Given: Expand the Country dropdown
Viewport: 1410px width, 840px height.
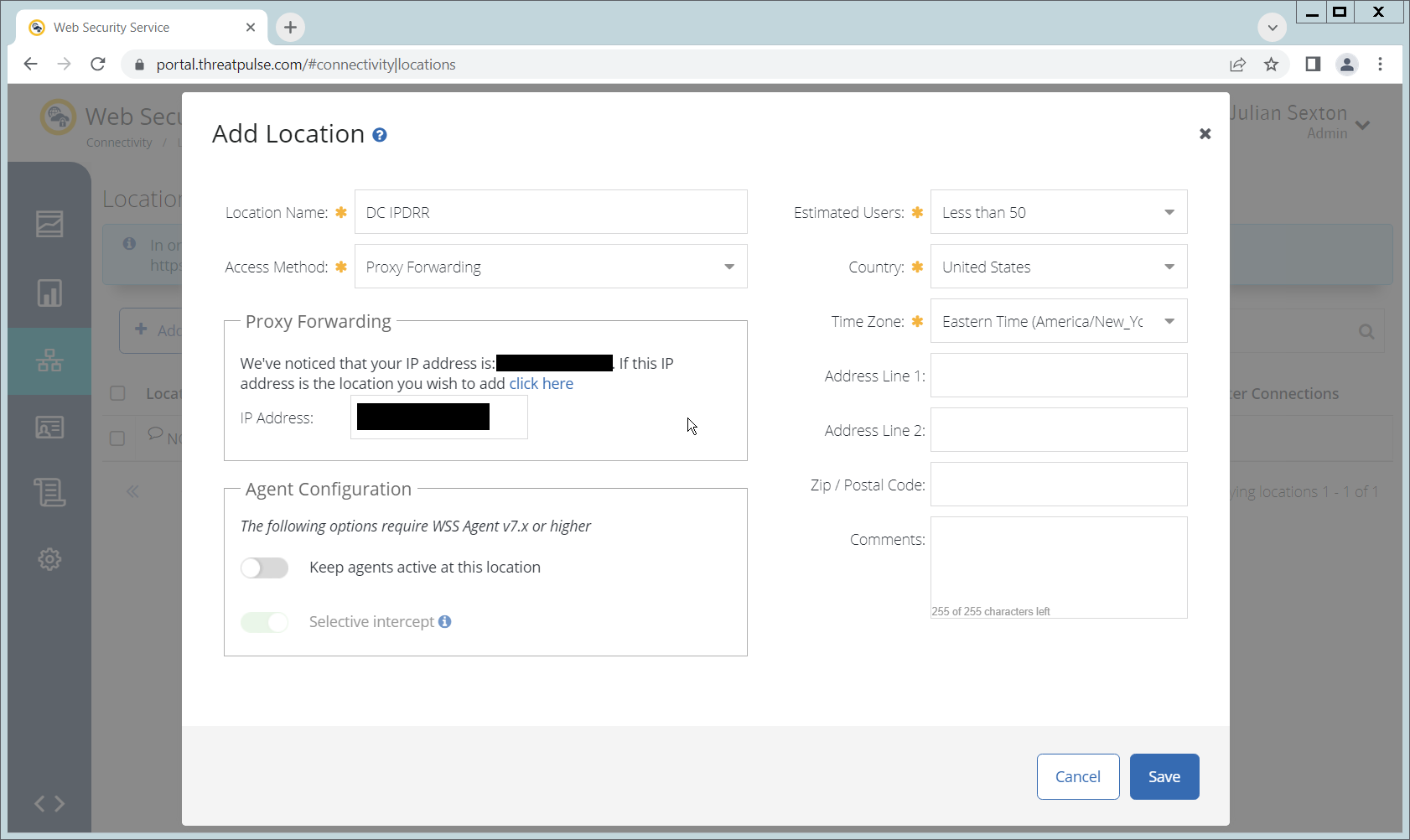Looking at the screenshot, I should (x=1058, y=267).
